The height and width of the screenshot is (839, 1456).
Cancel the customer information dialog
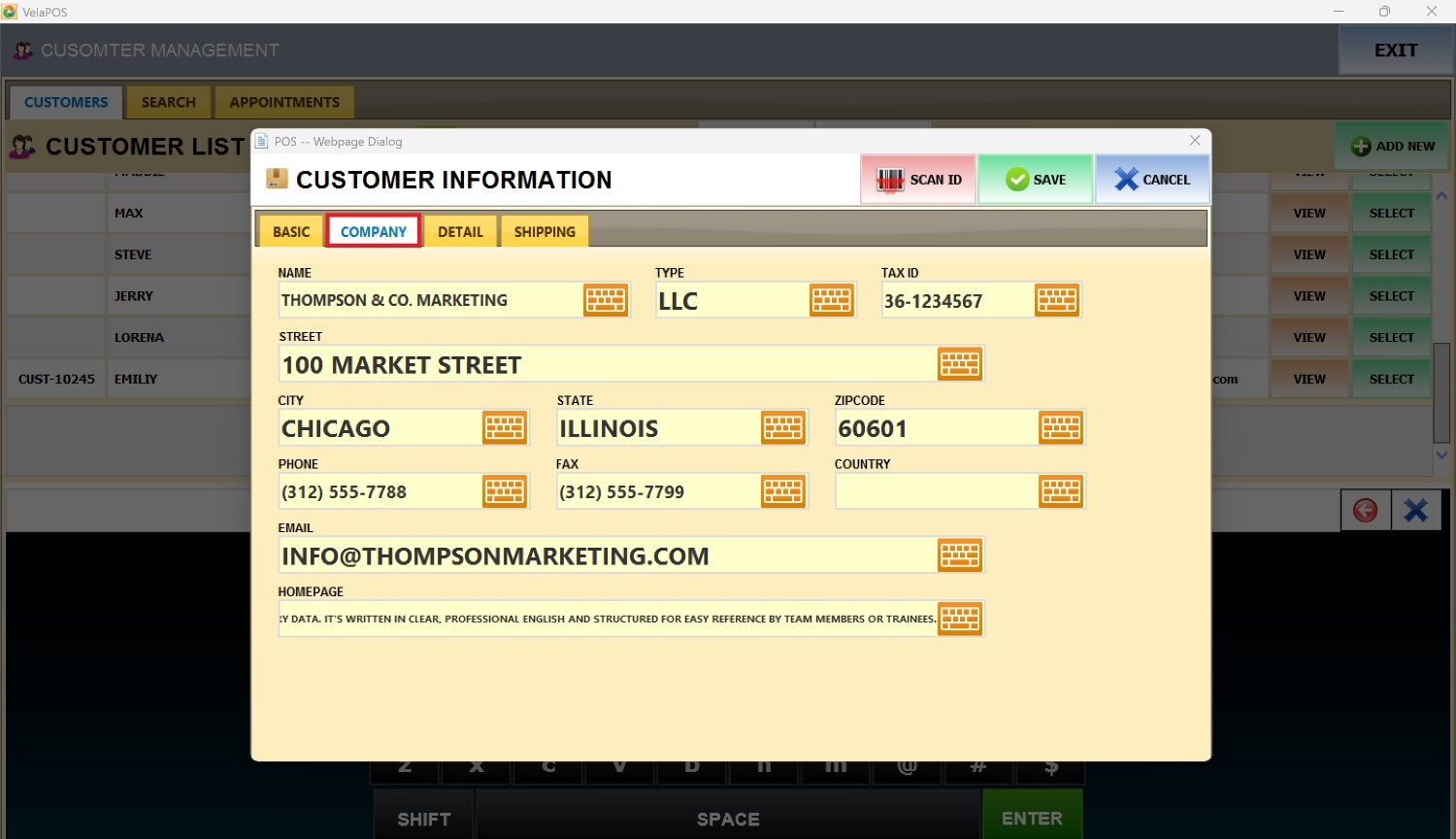coord(1152,180)
